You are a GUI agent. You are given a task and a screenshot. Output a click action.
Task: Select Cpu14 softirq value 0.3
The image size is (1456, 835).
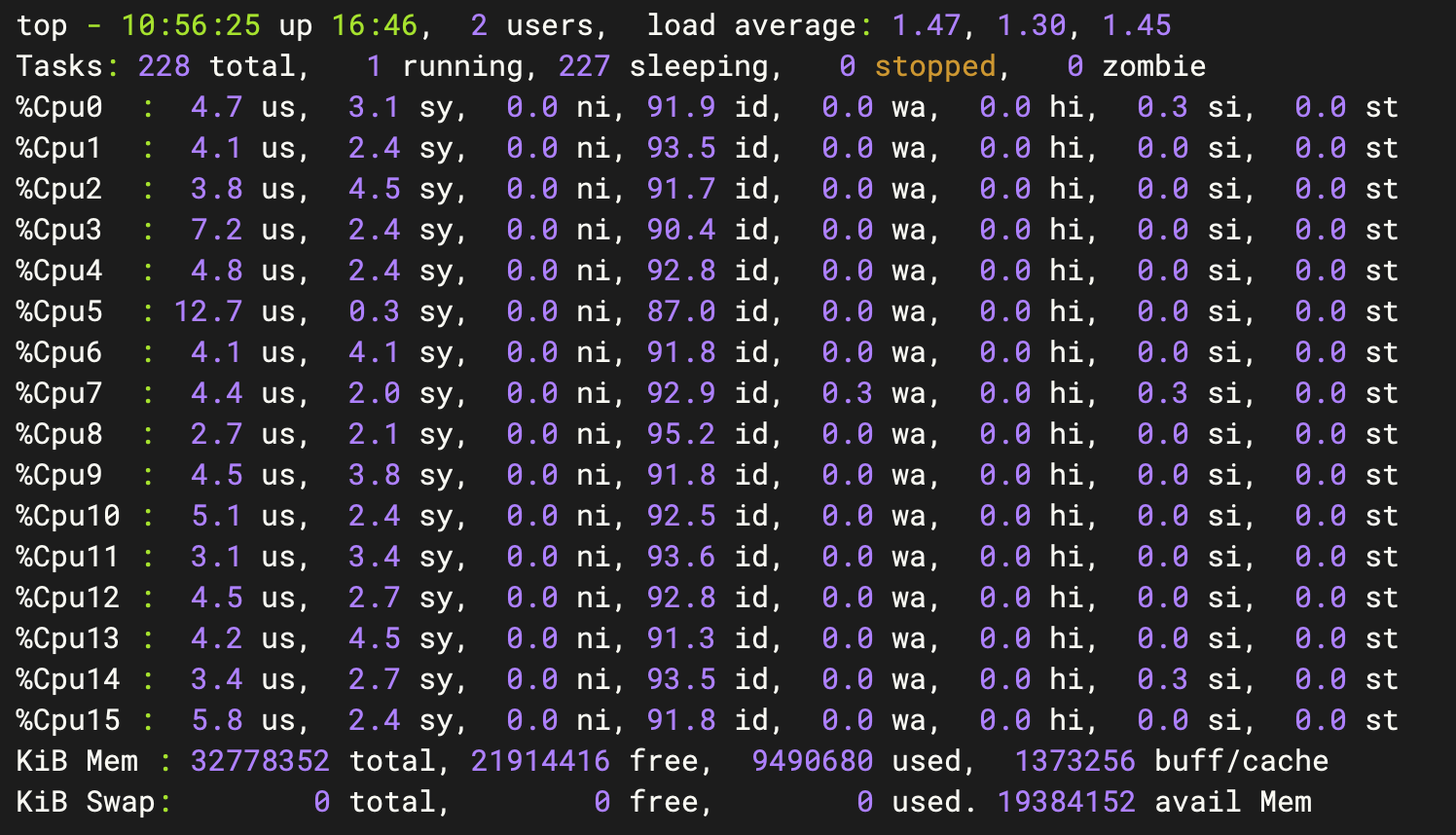click(1163, 679)
